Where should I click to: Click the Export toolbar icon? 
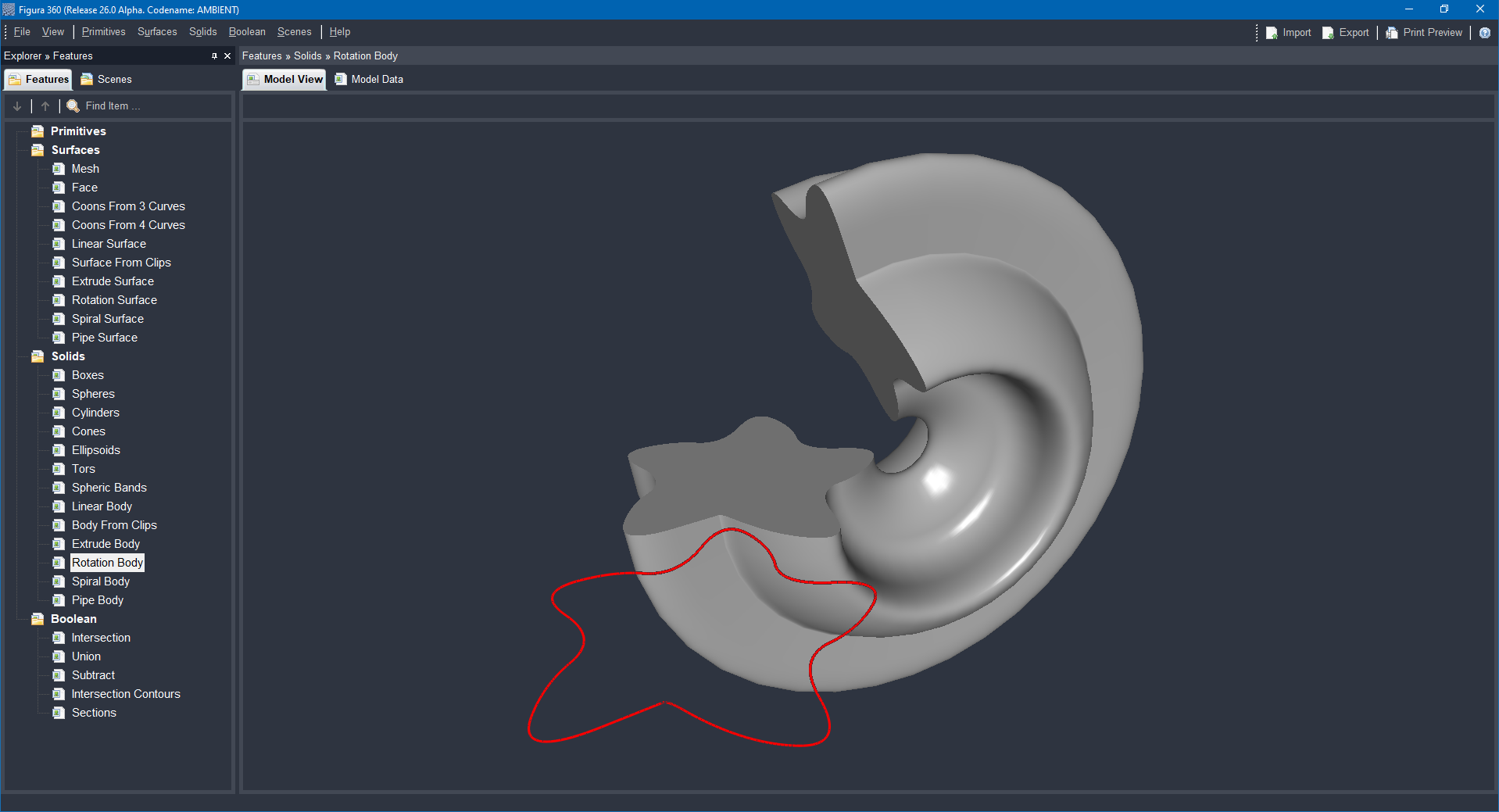1328,33
